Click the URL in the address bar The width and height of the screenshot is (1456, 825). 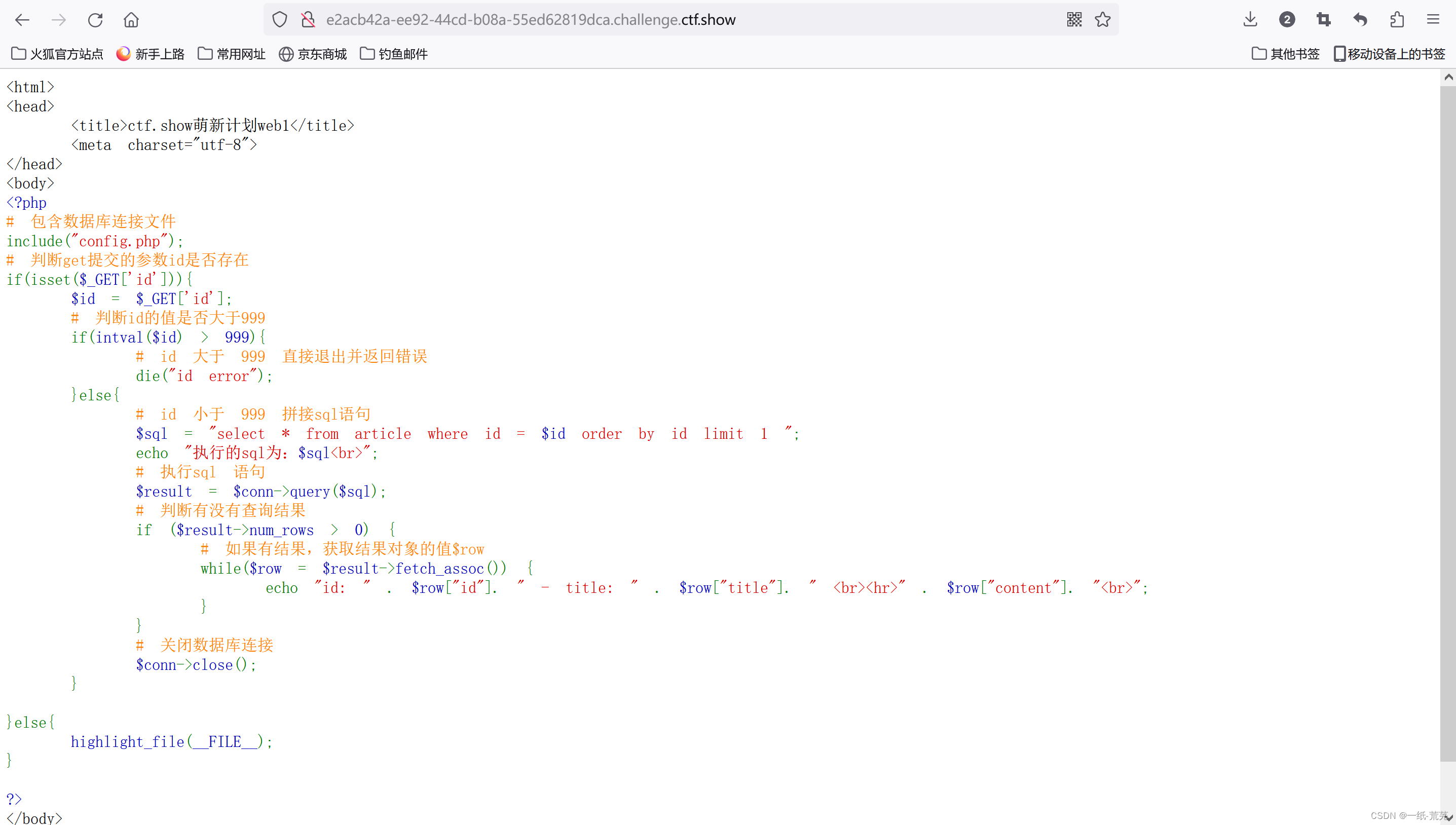[x=530, y=20]
